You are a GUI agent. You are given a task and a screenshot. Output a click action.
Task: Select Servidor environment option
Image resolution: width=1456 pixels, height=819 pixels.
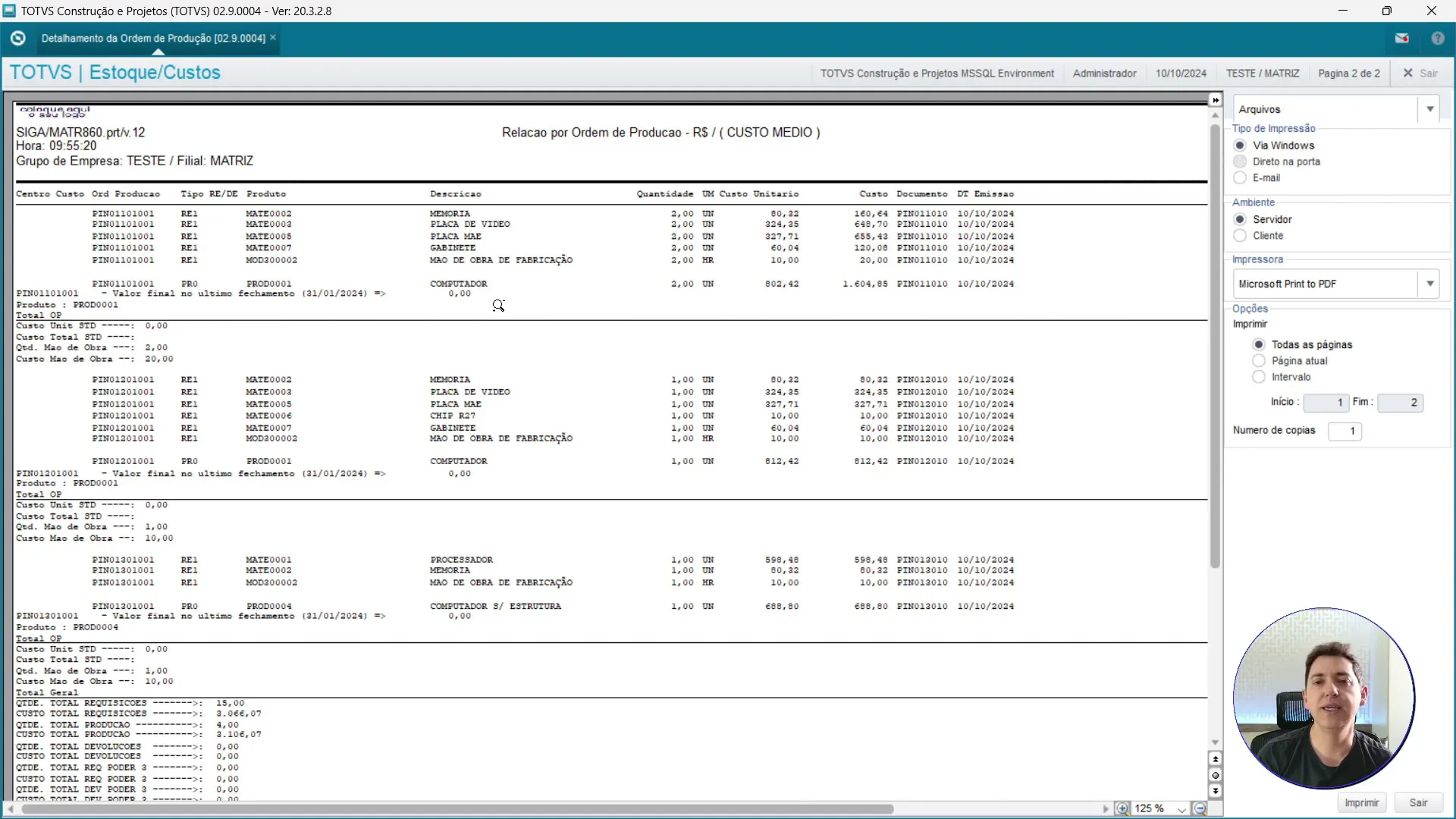click(x=1240, y=219)
